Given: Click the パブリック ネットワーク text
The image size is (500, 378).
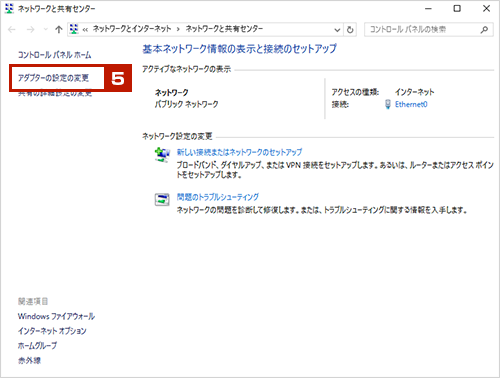Looking at the screenshot, I should [x=186, y=104].
